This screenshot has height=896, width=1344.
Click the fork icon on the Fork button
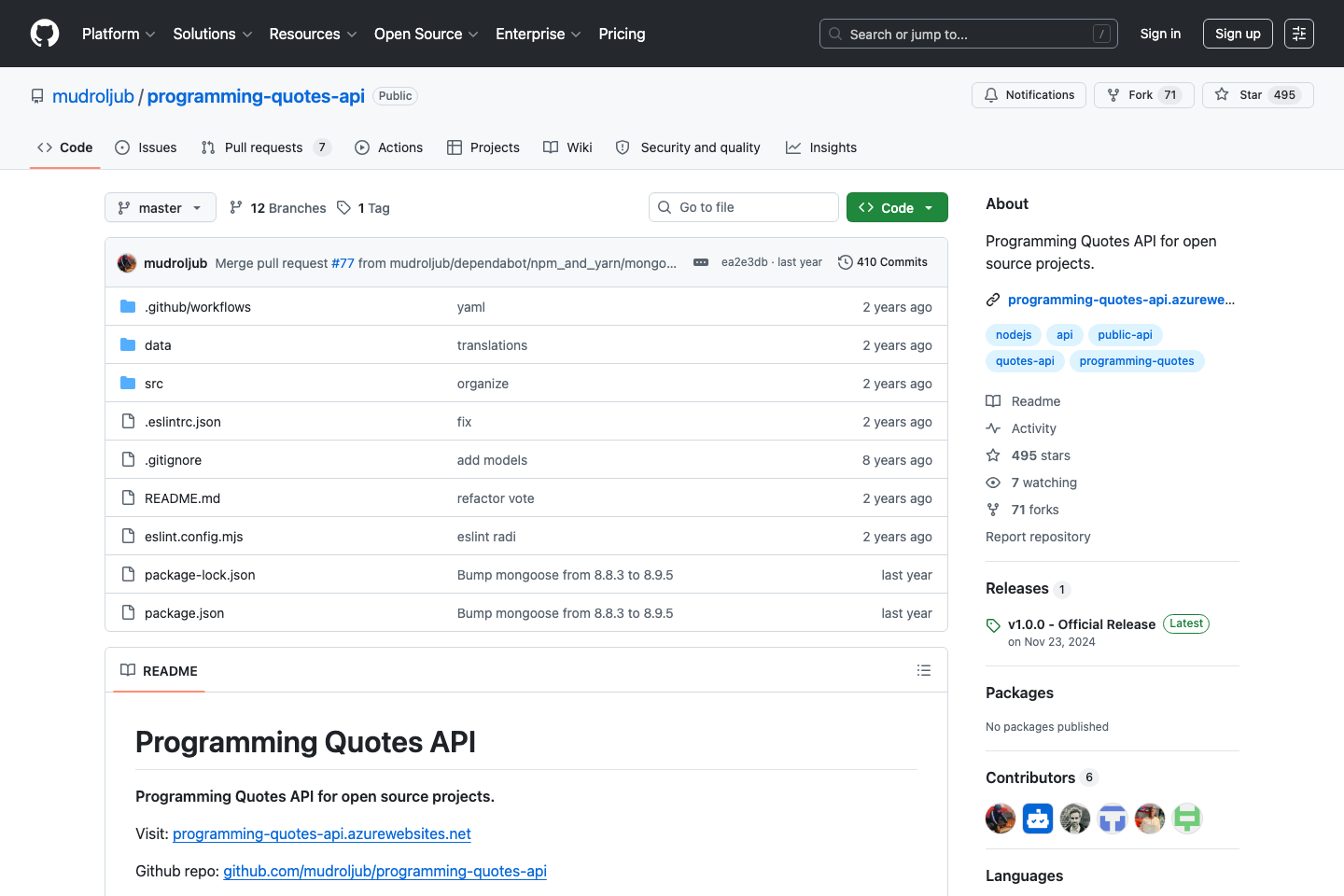(1113, 94)
